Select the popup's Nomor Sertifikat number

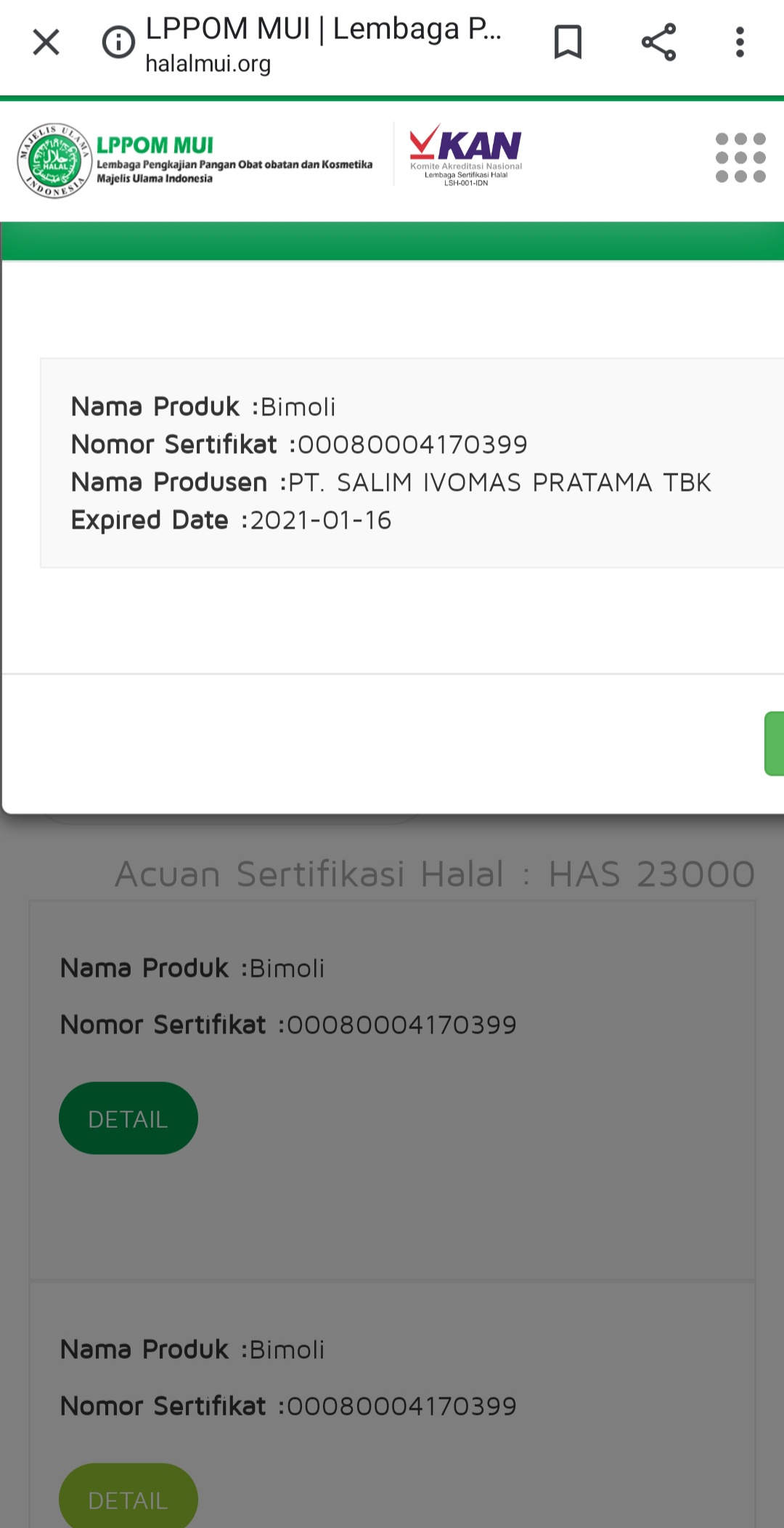[x=412, y=444]
